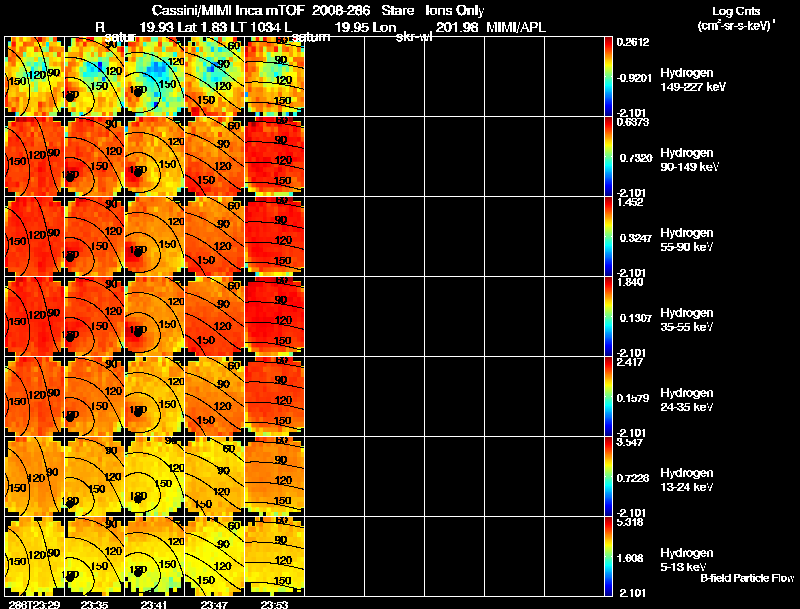The width and height of the screenshot is (800, 609).
Task: Click the '23:53' time label
Action: tap(274, 604)
